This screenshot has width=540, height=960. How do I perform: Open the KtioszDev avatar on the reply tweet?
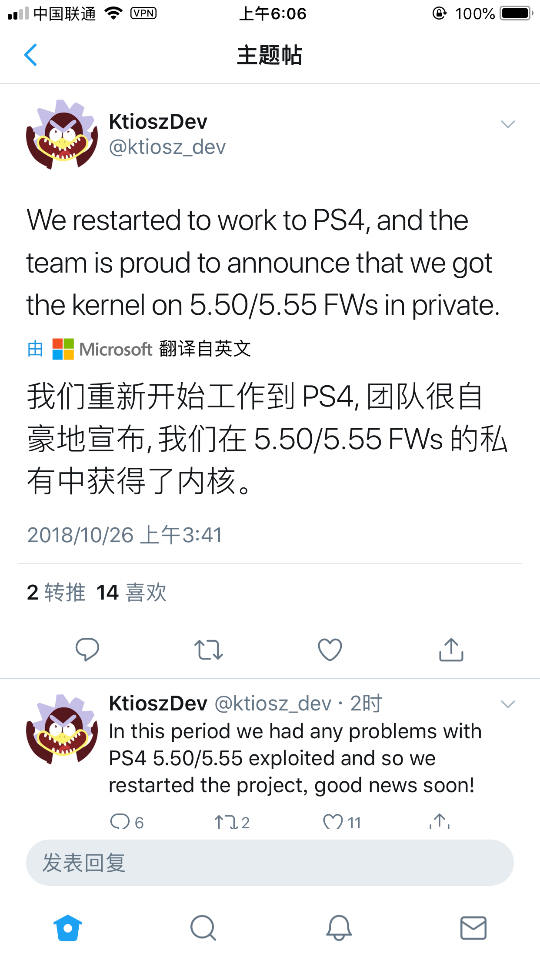point(62,729)
